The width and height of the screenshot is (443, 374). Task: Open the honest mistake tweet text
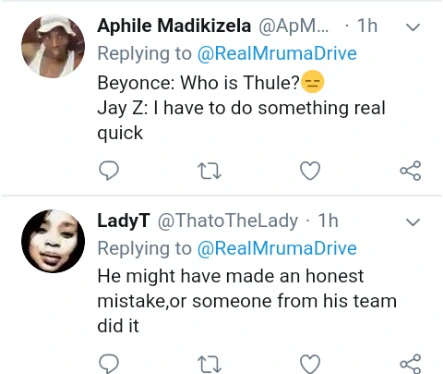click(247, 301)
